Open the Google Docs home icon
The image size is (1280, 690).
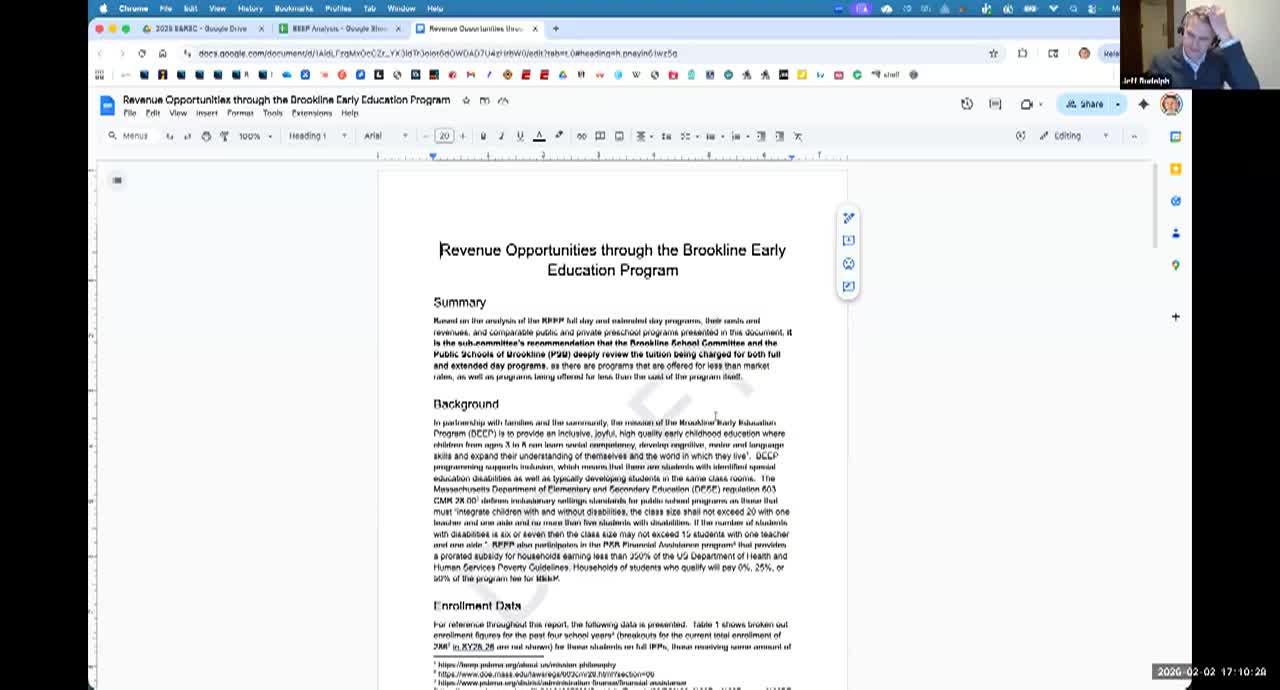(x=107, y=105)
